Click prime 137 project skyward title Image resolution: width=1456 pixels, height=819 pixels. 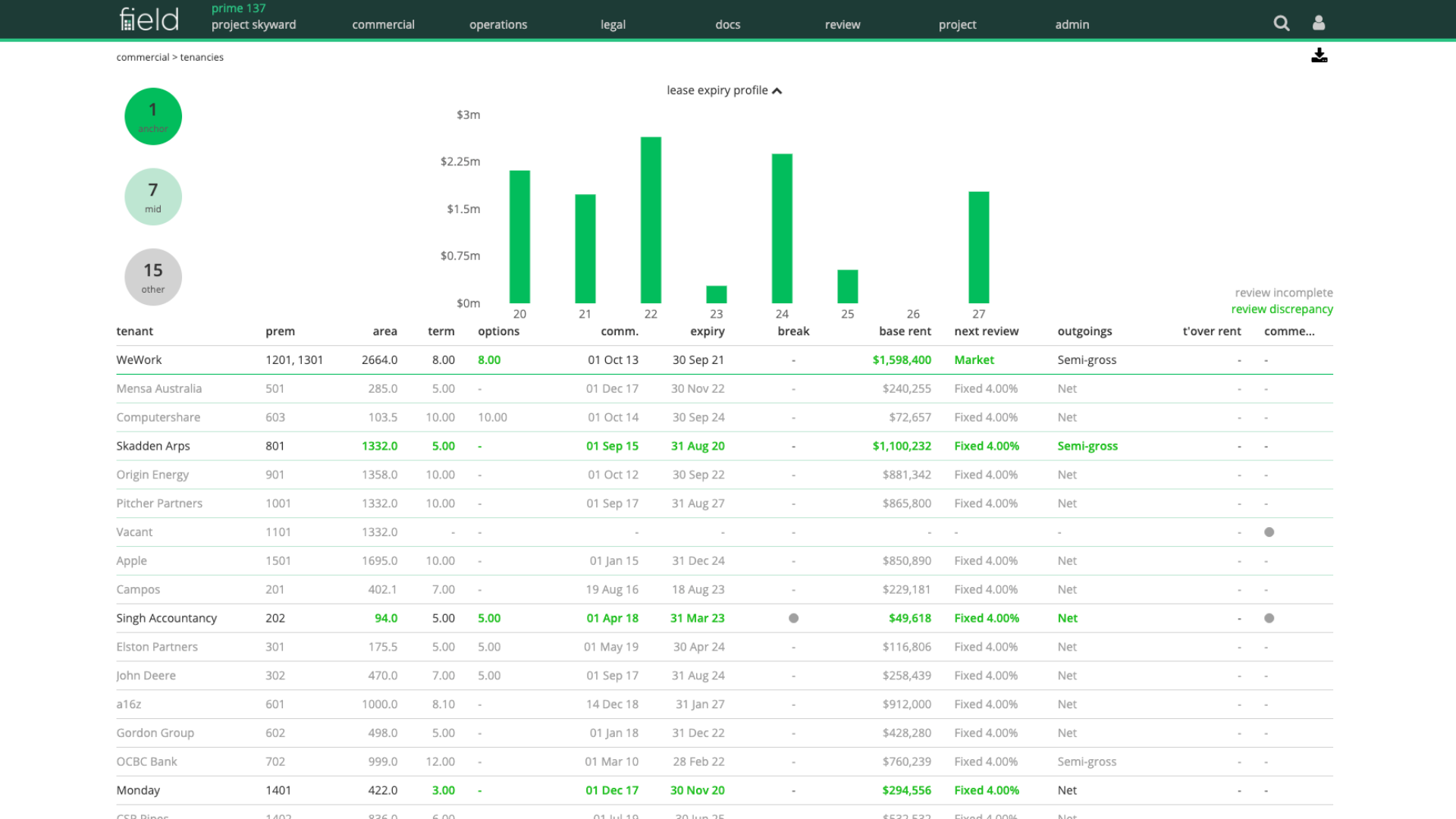[x=253, y=17]
